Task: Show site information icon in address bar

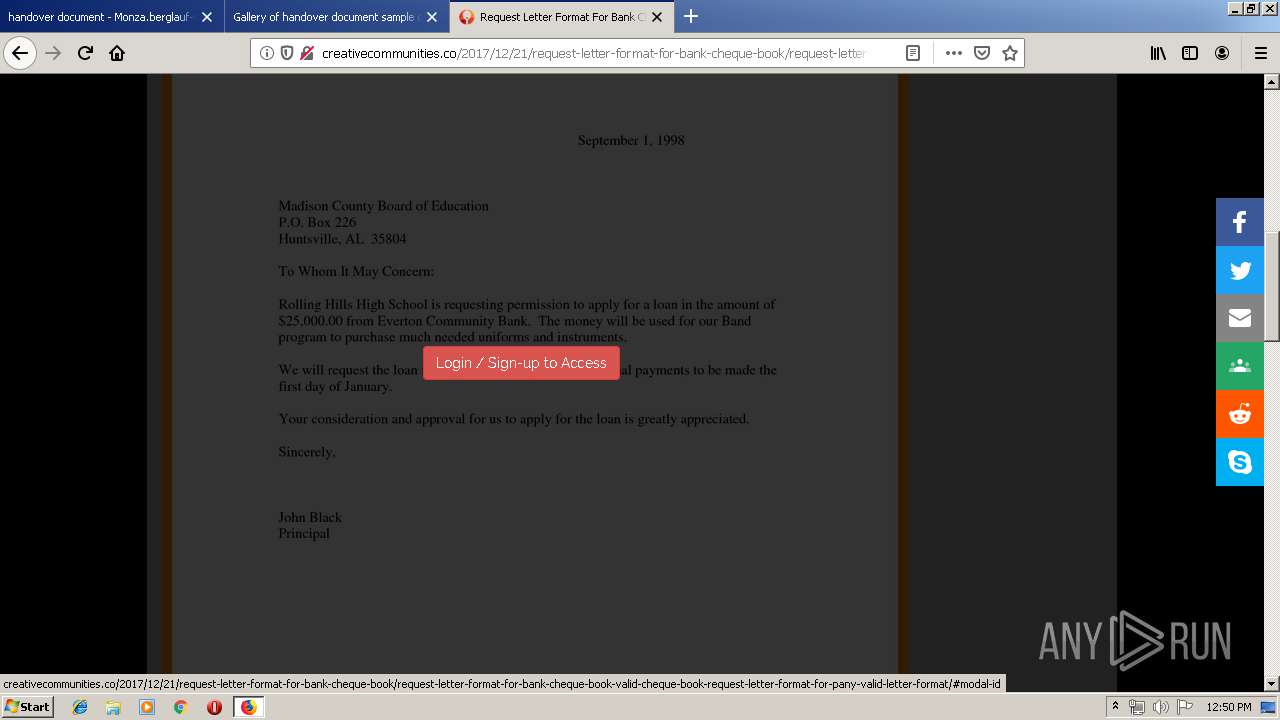Action: (x=267, y=53)
